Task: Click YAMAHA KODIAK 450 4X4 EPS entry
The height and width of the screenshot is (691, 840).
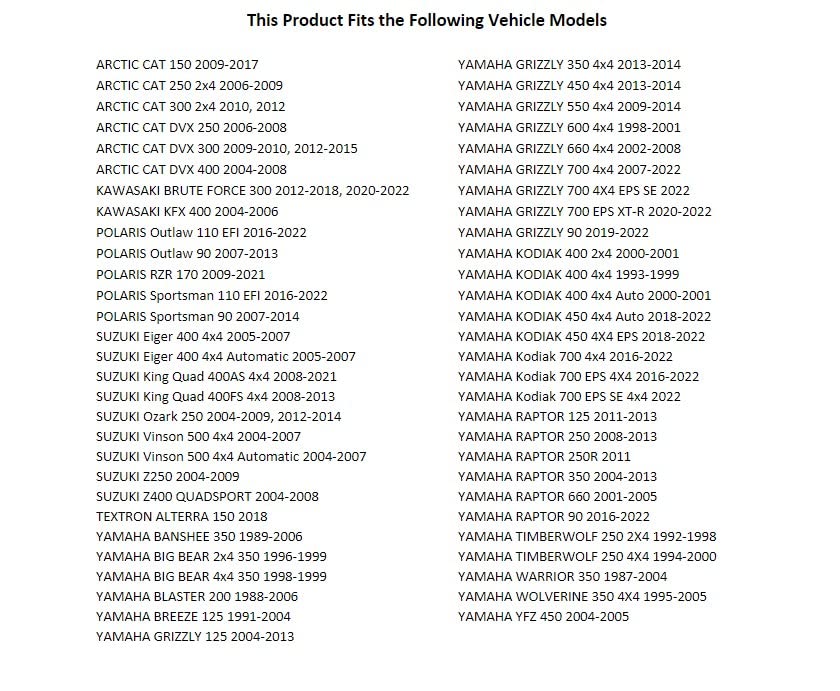Action: (x=581, y=336)
